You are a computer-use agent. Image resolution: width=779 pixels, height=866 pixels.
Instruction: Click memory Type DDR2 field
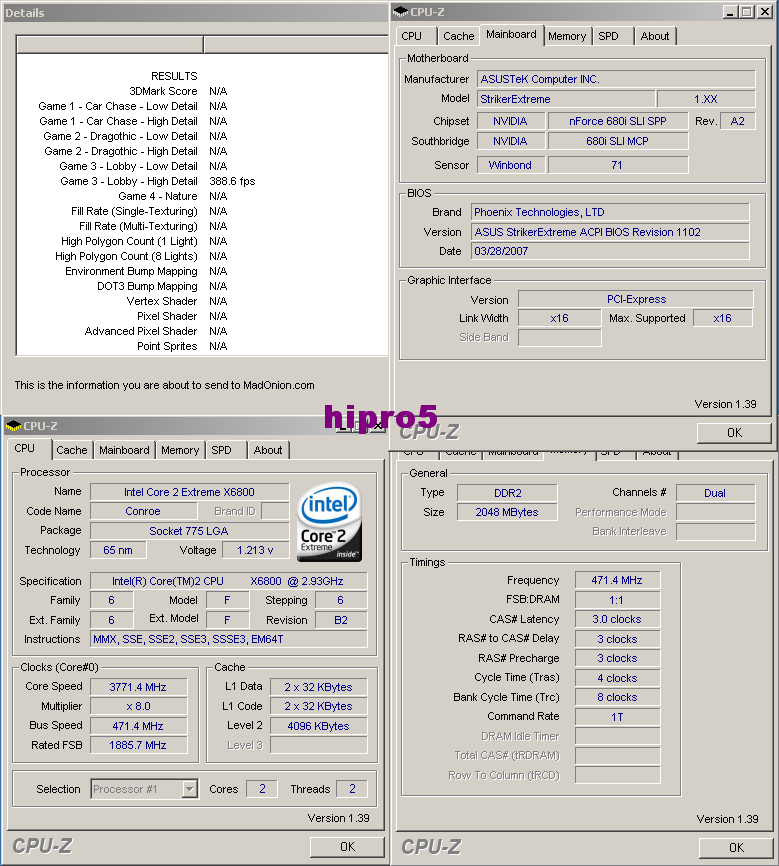pos(507,493)
